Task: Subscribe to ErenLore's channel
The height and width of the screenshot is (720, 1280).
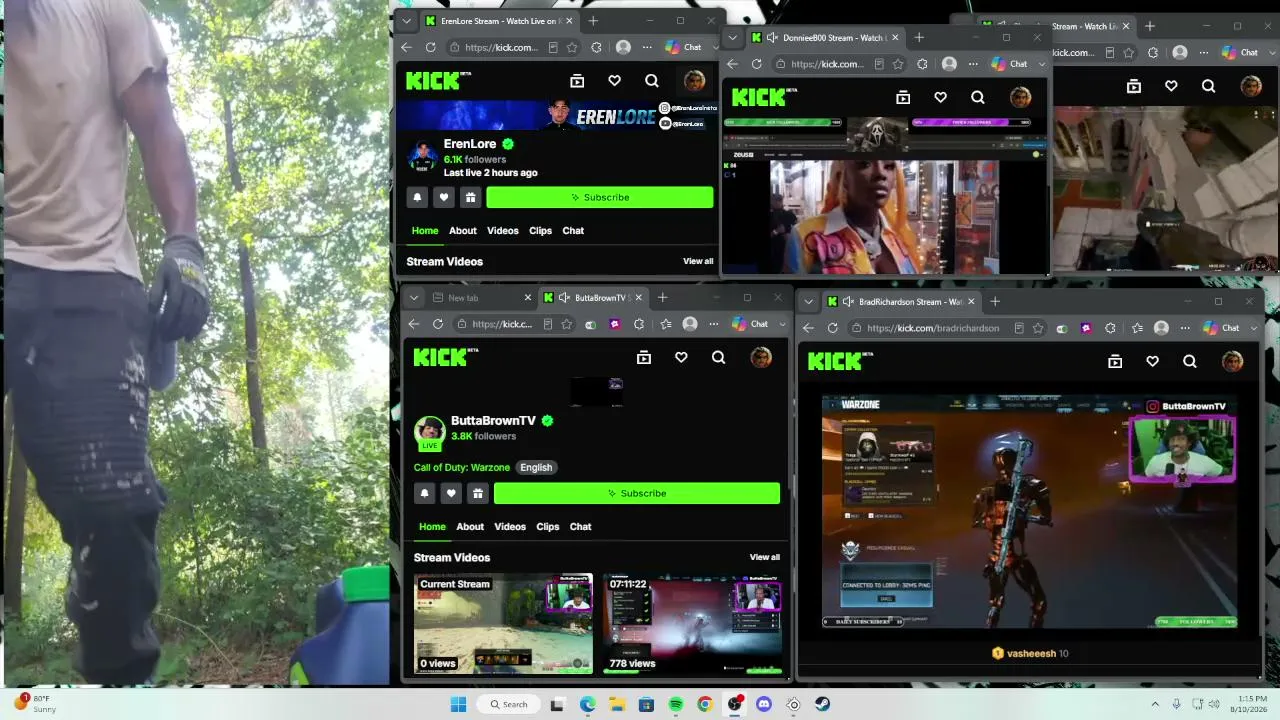Action: [x=600, y=198]
